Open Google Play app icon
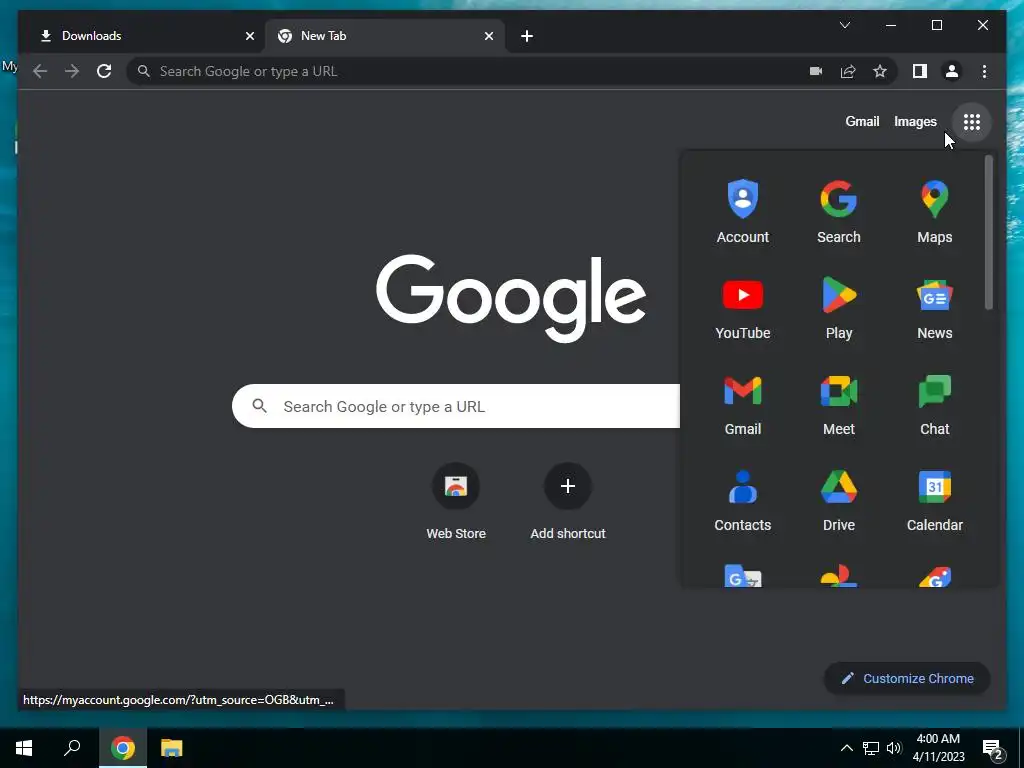1024x768 pixels. click(x=839, y=308)
